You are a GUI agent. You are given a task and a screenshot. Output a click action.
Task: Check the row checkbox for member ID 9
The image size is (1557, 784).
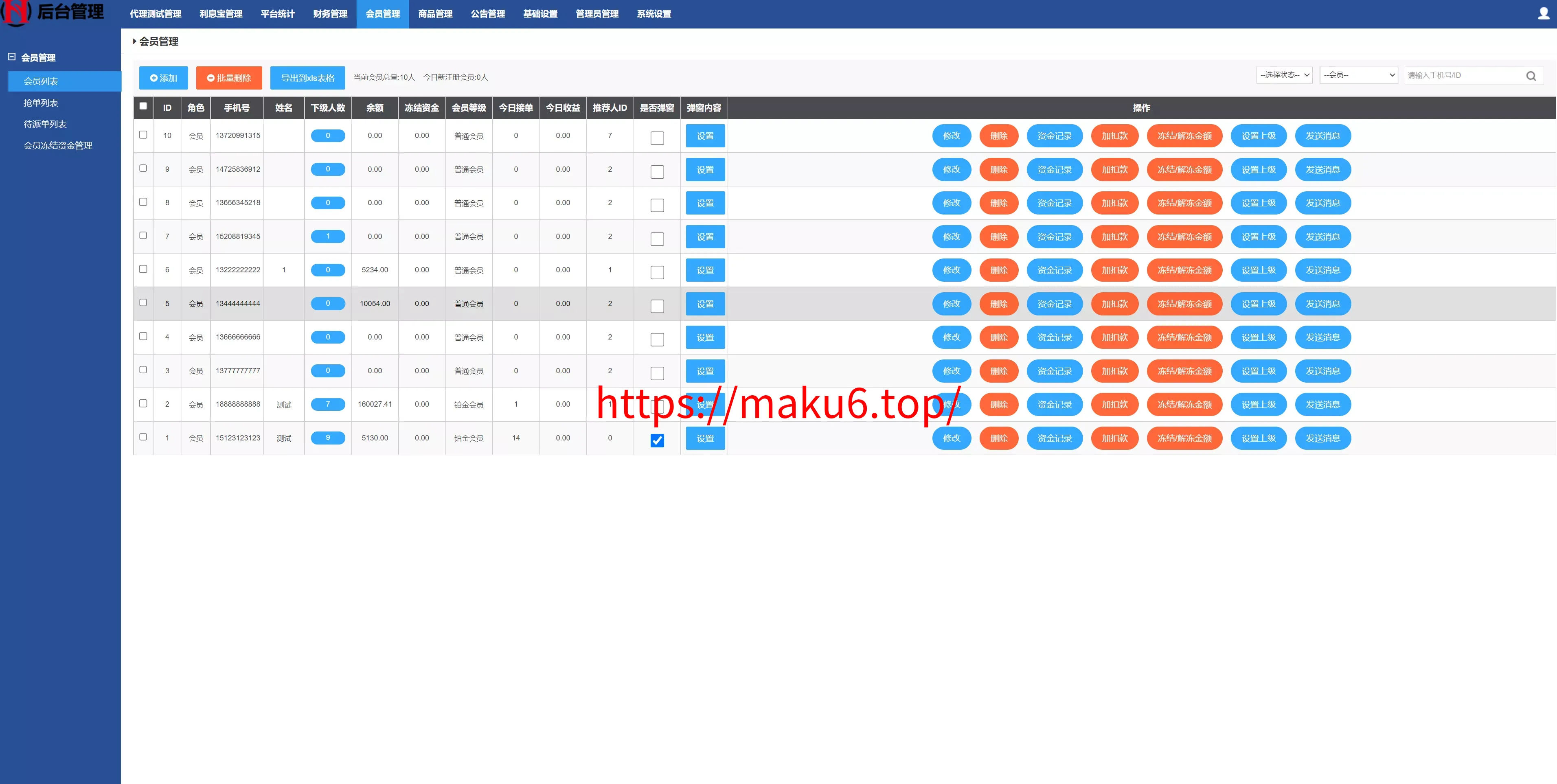(x=143, y=168)
